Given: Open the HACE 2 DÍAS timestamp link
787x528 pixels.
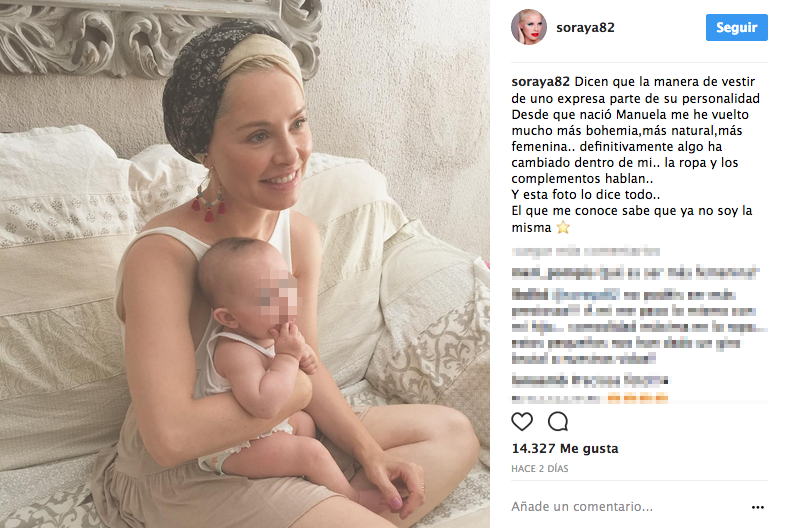Looking at the screenshot, I should click(540, 469).
